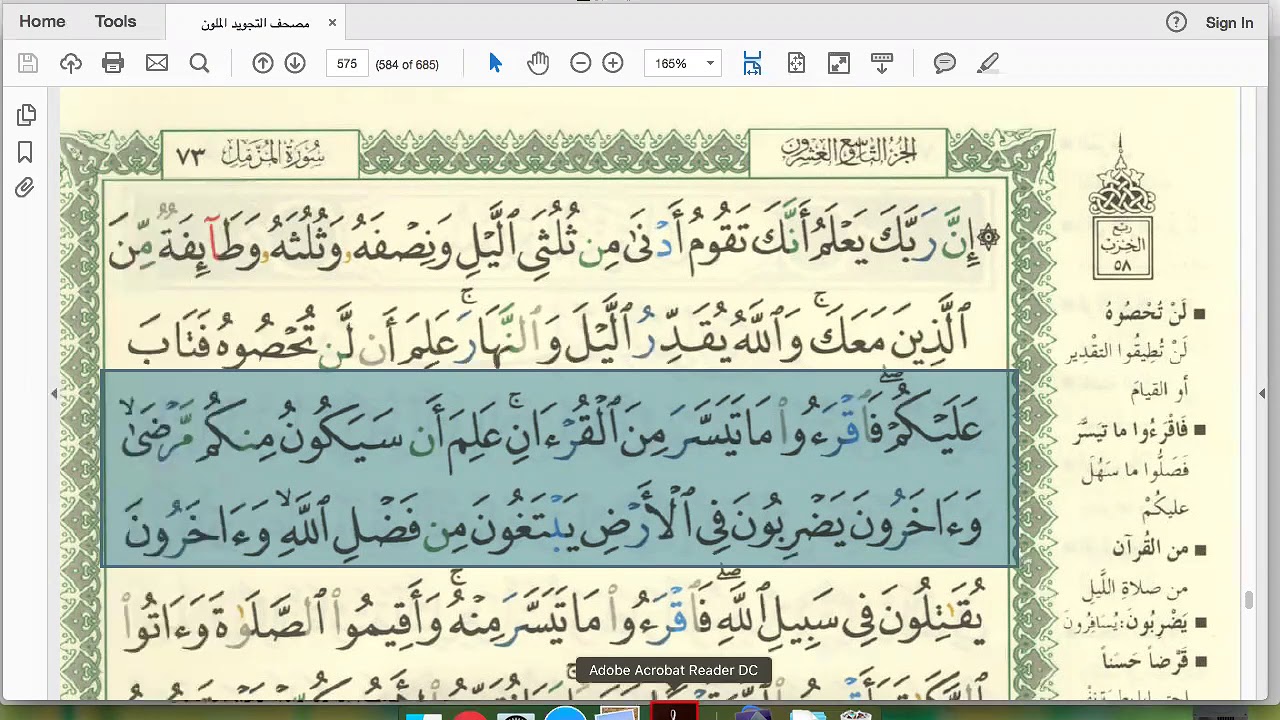Zoom out with the minus button
Image resolution: width=1280 pixels, height=720 pixels.
click(x=581, y=64)
